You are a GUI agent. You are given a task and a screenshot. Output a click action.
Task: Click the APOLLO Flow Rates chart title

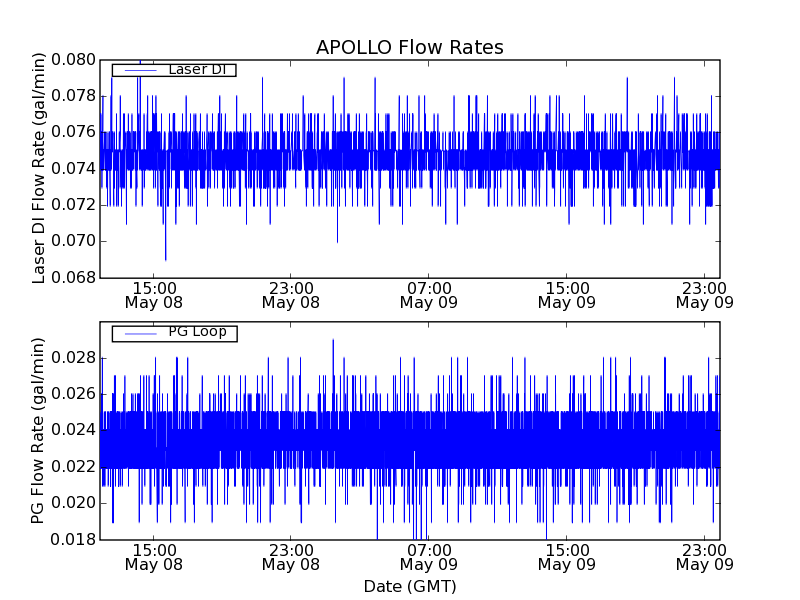click(x=409, y=47)
